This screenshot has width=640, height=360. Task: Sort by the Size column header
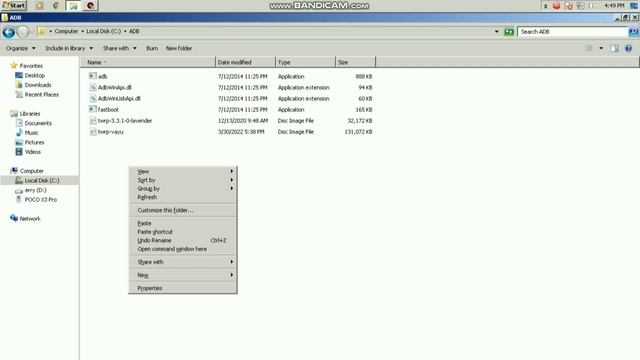pos(355,62)
